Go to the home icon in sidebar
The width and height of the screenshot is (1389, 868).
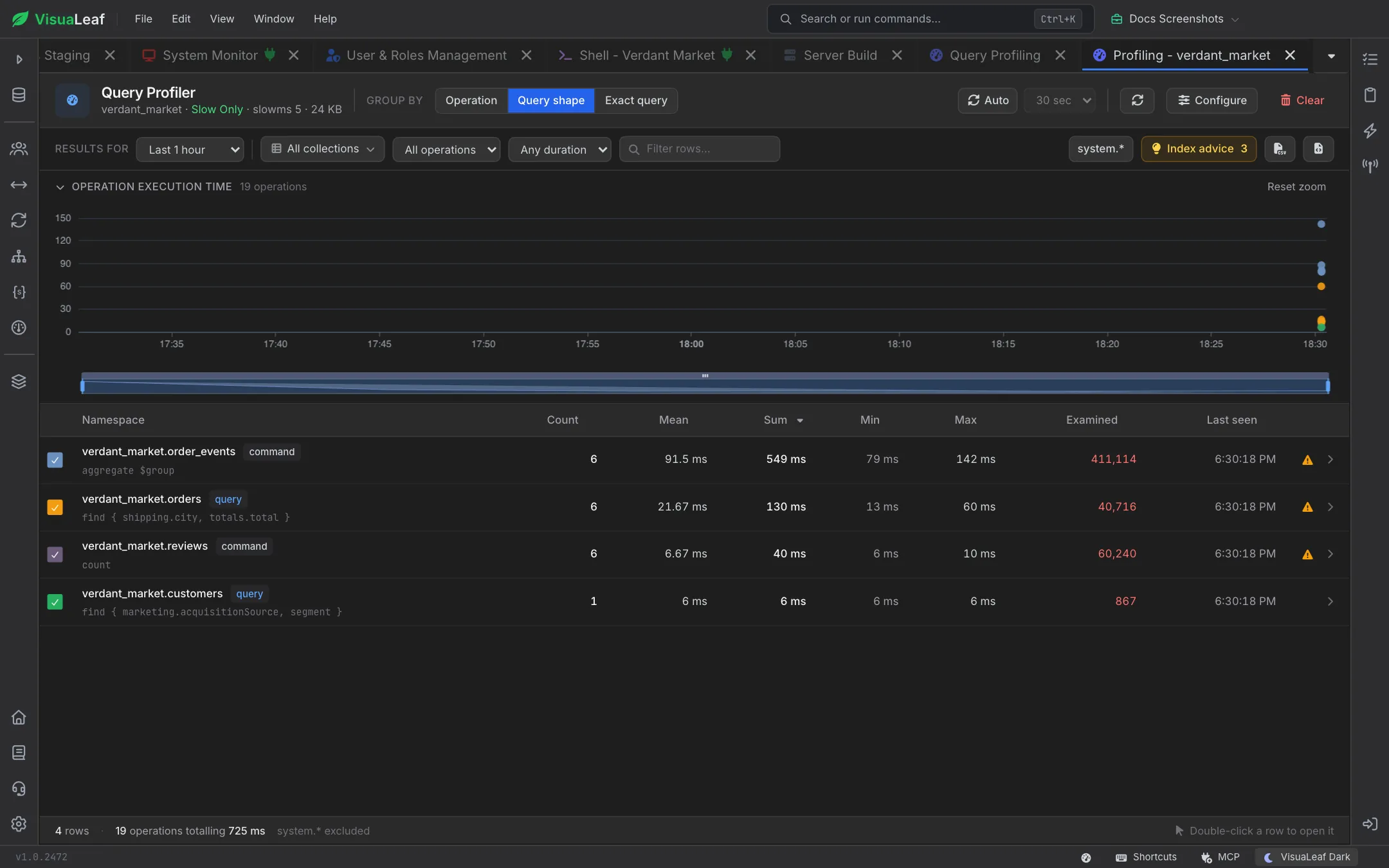(x=19, y=717)
